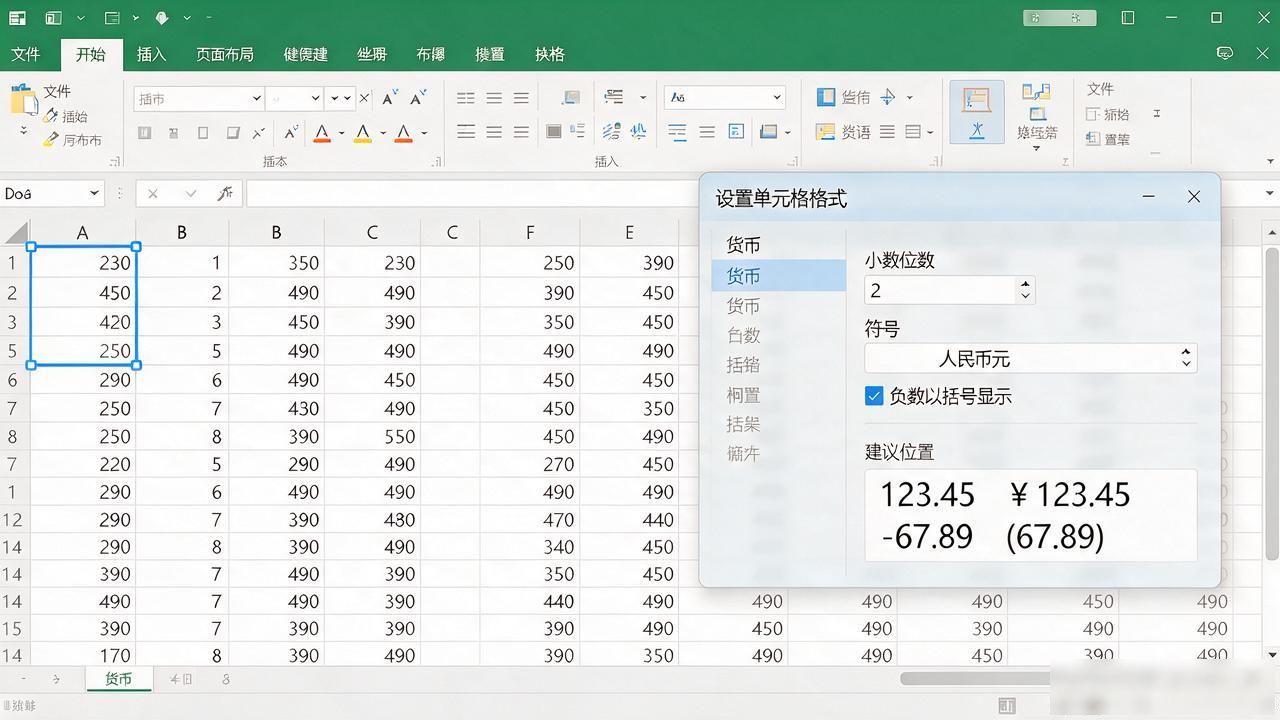The height and width of the screenshot is (720, 1280).
Task: Click the increase font size icon
Action: tap(390, 97)
